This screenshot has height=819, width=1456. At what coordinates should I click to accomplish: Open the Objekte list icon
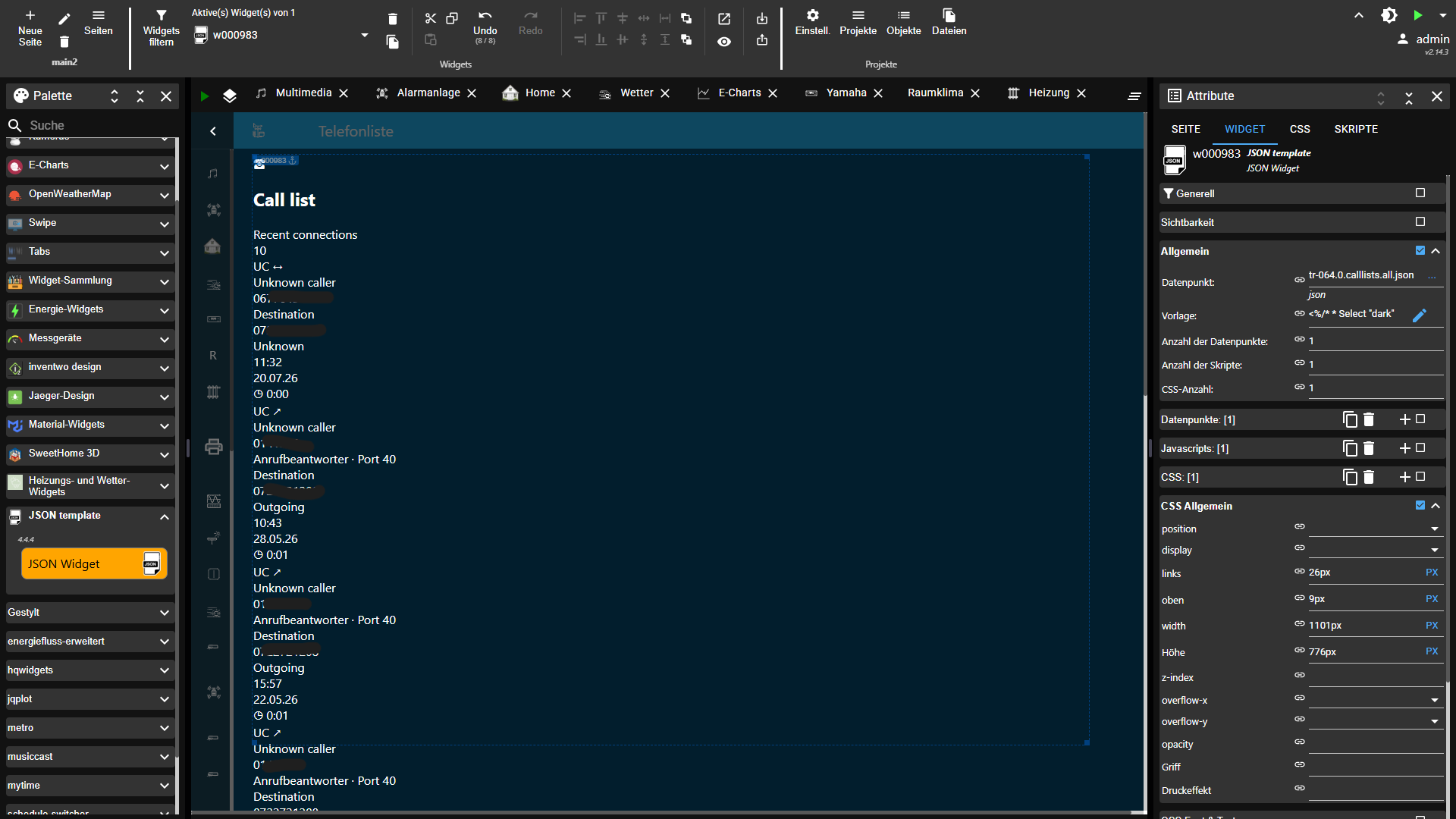[904, 15]
